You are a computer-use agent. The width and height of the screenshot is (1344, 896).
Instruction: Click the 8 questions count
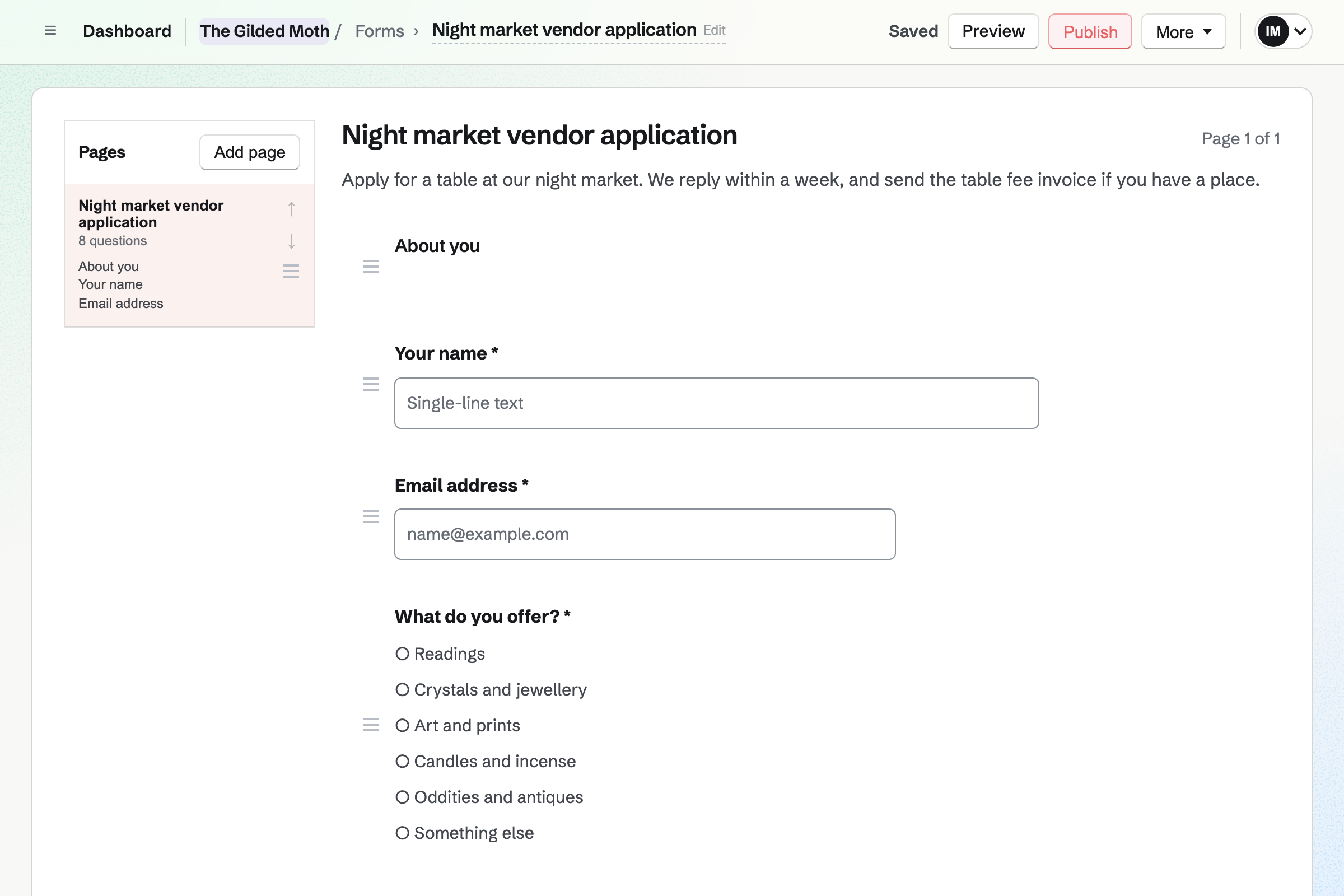[x=113, y=241]
